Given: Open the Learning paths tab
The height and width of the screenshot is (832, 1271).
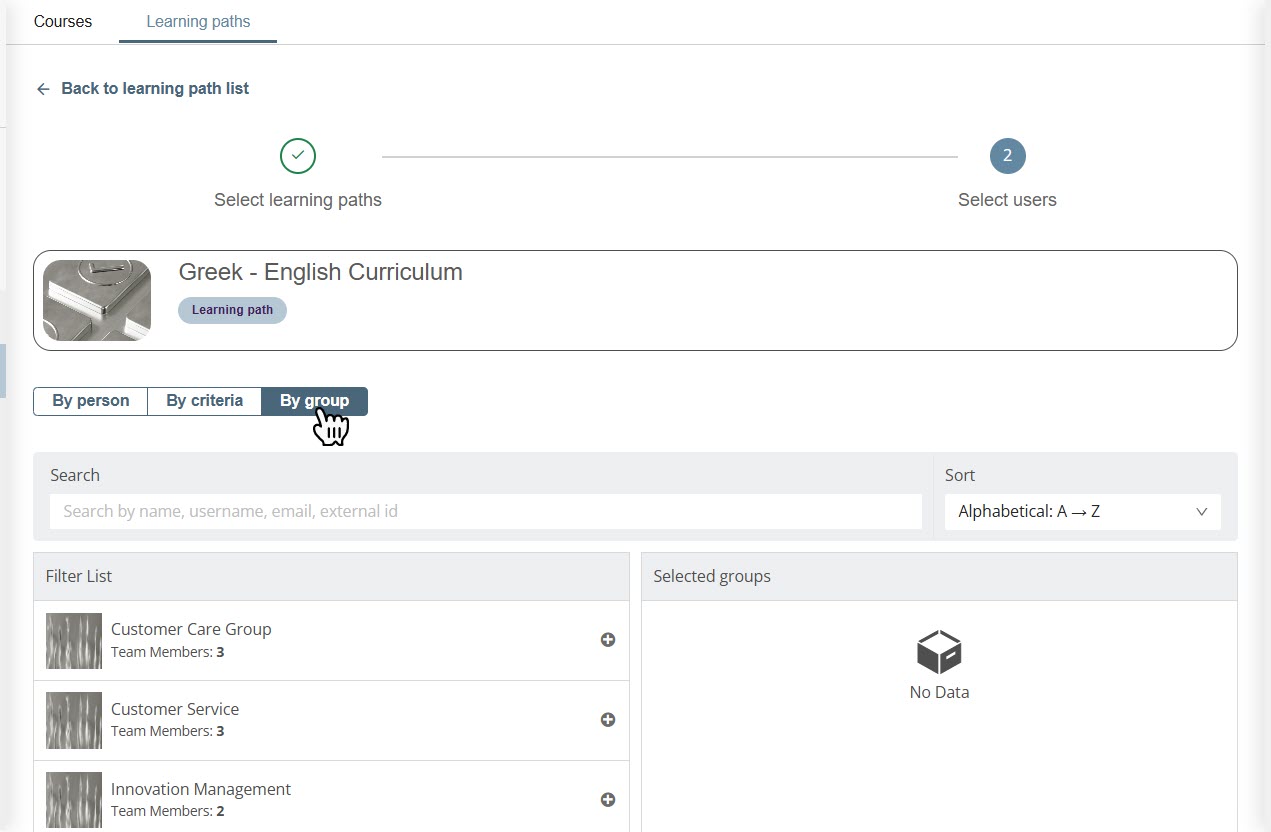Looking at the screenshot, I should tap(198, 22).
